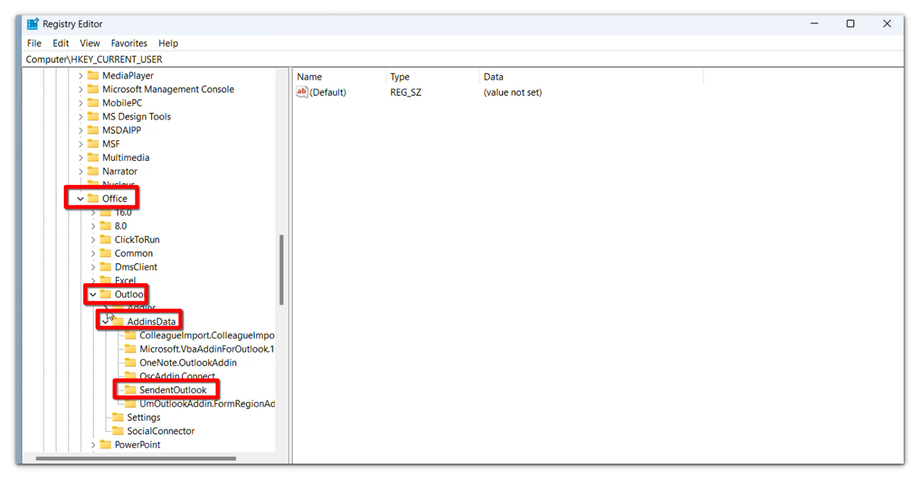Open the View menu
The width and height of the screenshot is (920, 481).
click(x=90, y=43)
